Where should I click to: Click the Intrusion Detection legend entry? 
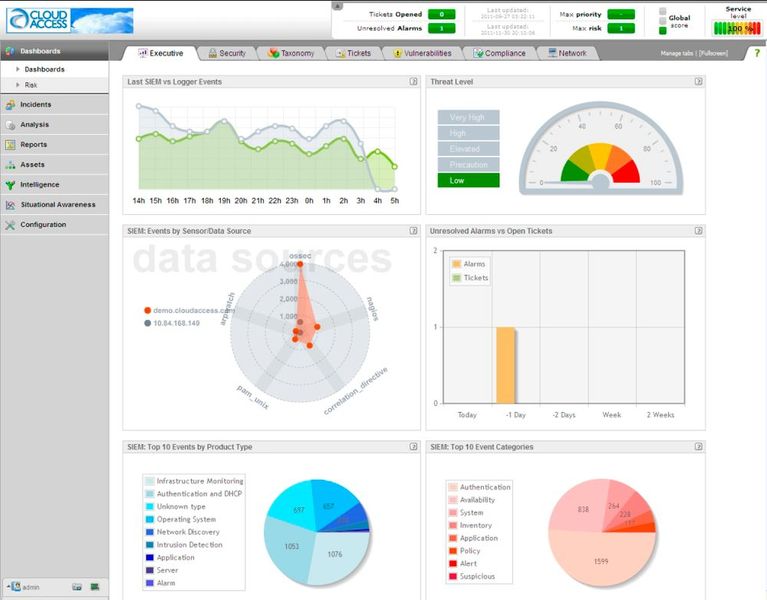[184, 545]
